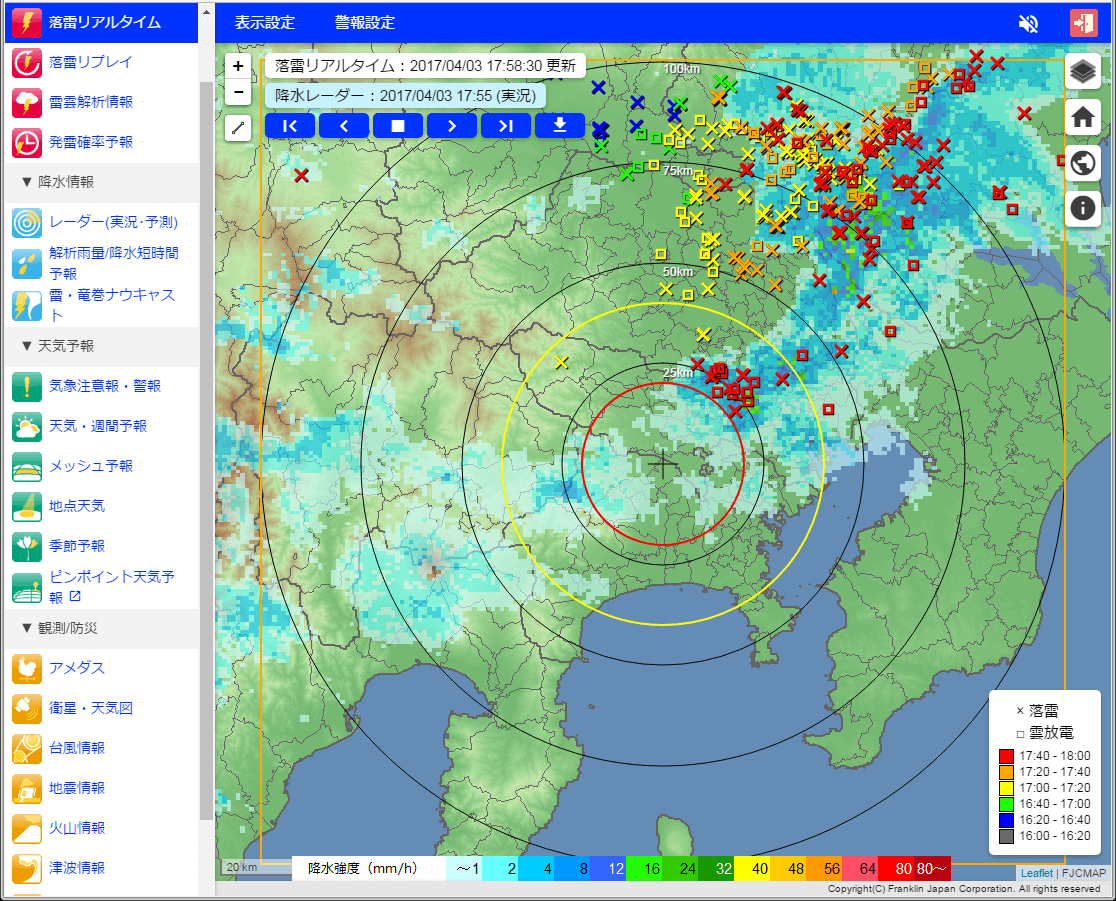Viewport: 1116px width, 901px height.
Task: Toggle the muted sound speaker icon
Action: [1028, 23]
